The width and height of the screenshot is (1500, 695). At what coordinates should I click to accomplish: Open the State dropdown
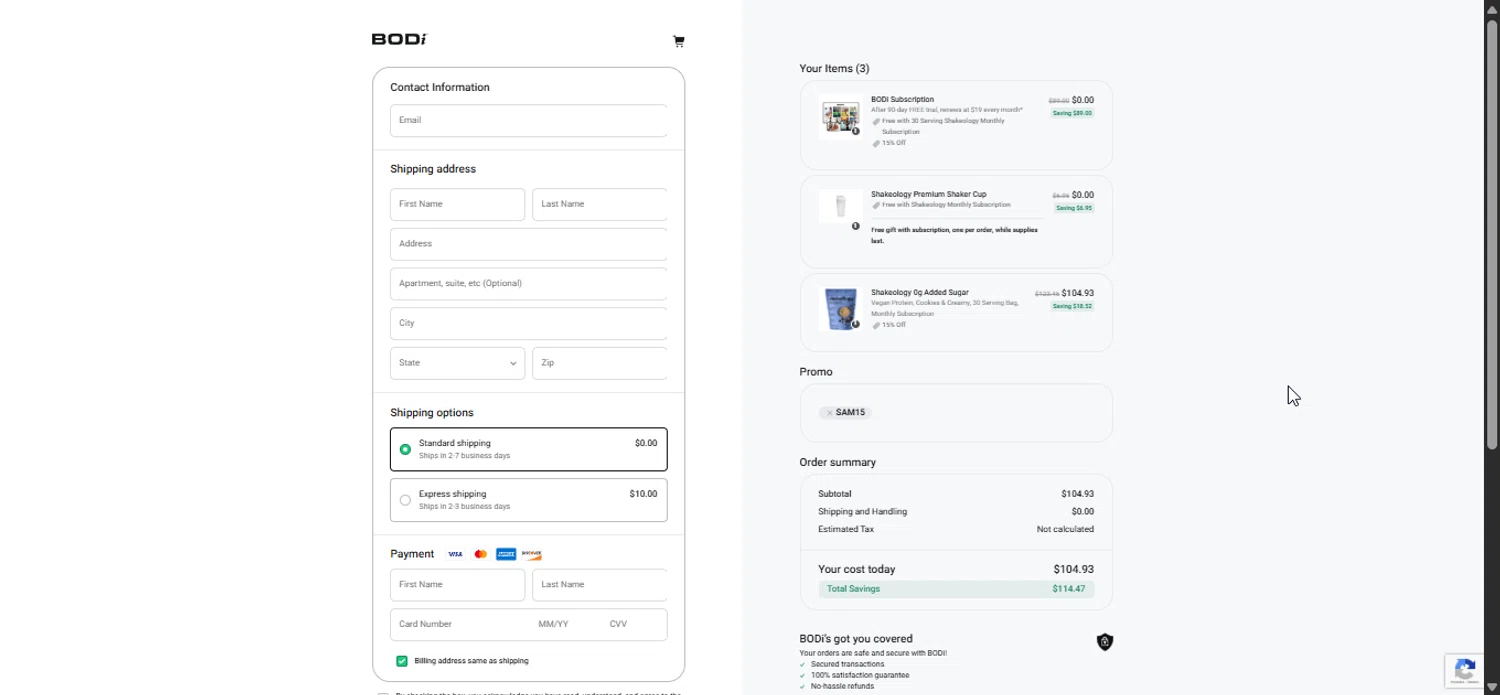pyautogui.click(x=457, y=363)
